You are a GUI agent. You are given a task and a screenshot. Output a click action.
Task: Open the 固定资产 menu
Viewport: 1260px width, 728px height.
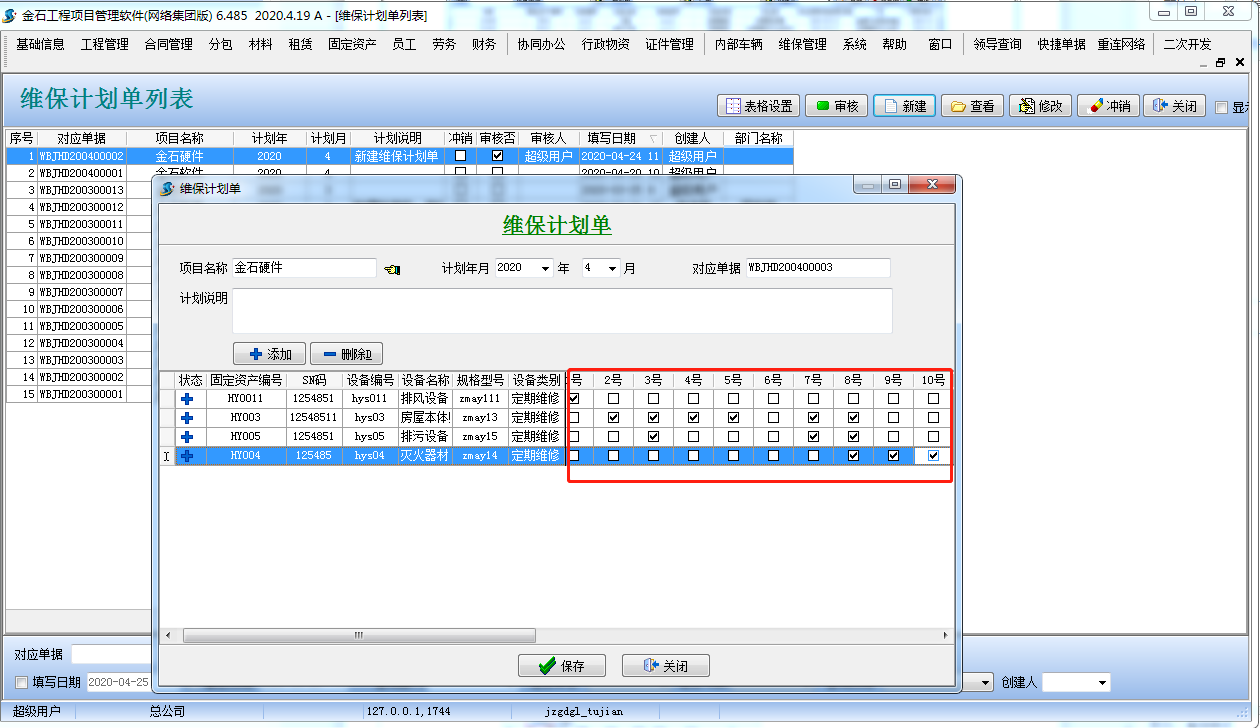[x=352, y=44]
